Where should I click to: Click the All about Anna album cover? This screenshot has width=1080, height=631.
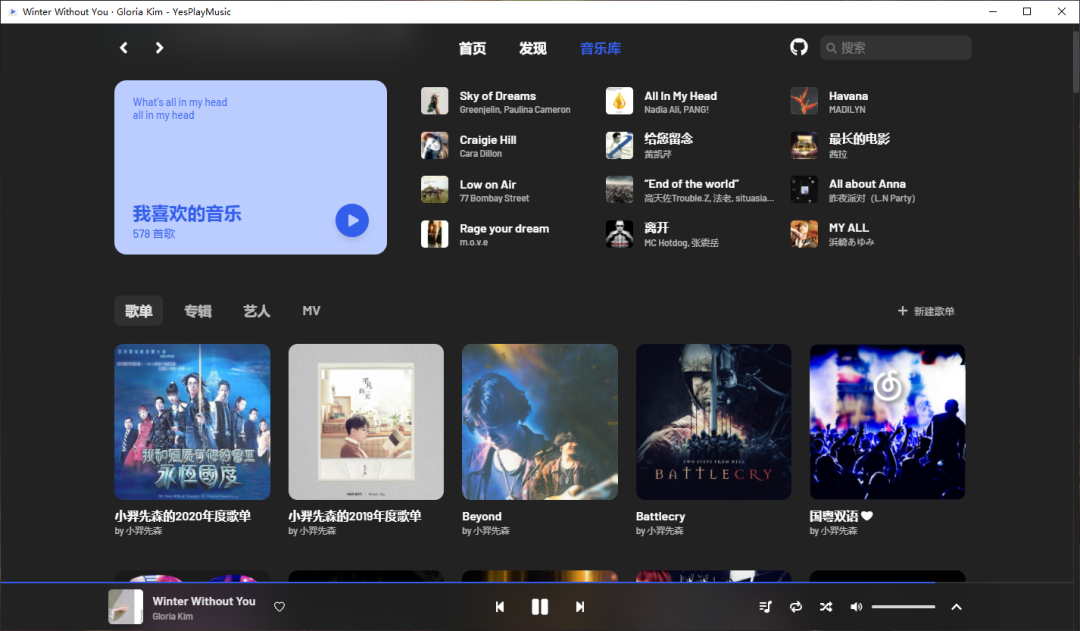804,189
